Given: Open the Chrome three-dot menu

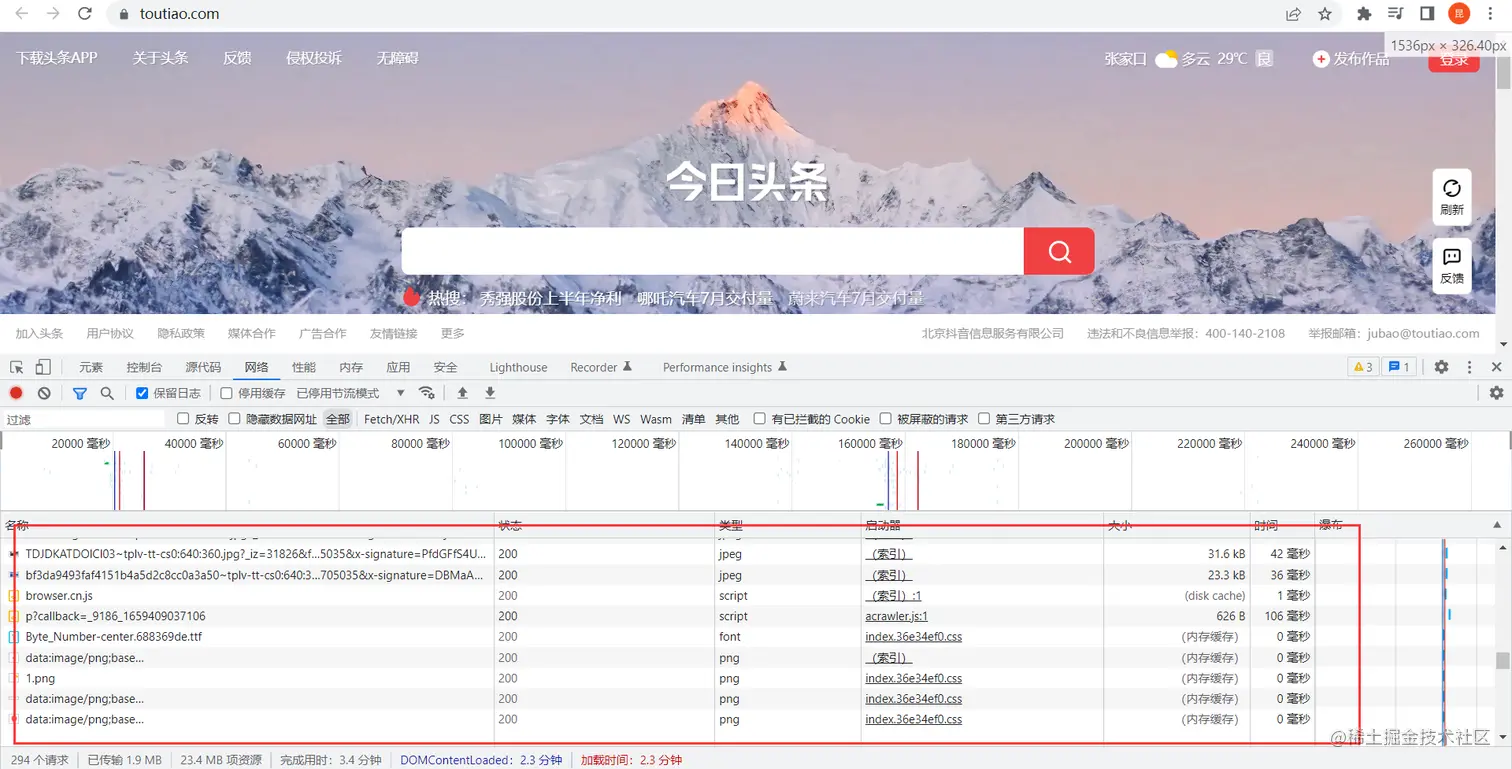Looking at the screenshot, I should coord(1492,14).
